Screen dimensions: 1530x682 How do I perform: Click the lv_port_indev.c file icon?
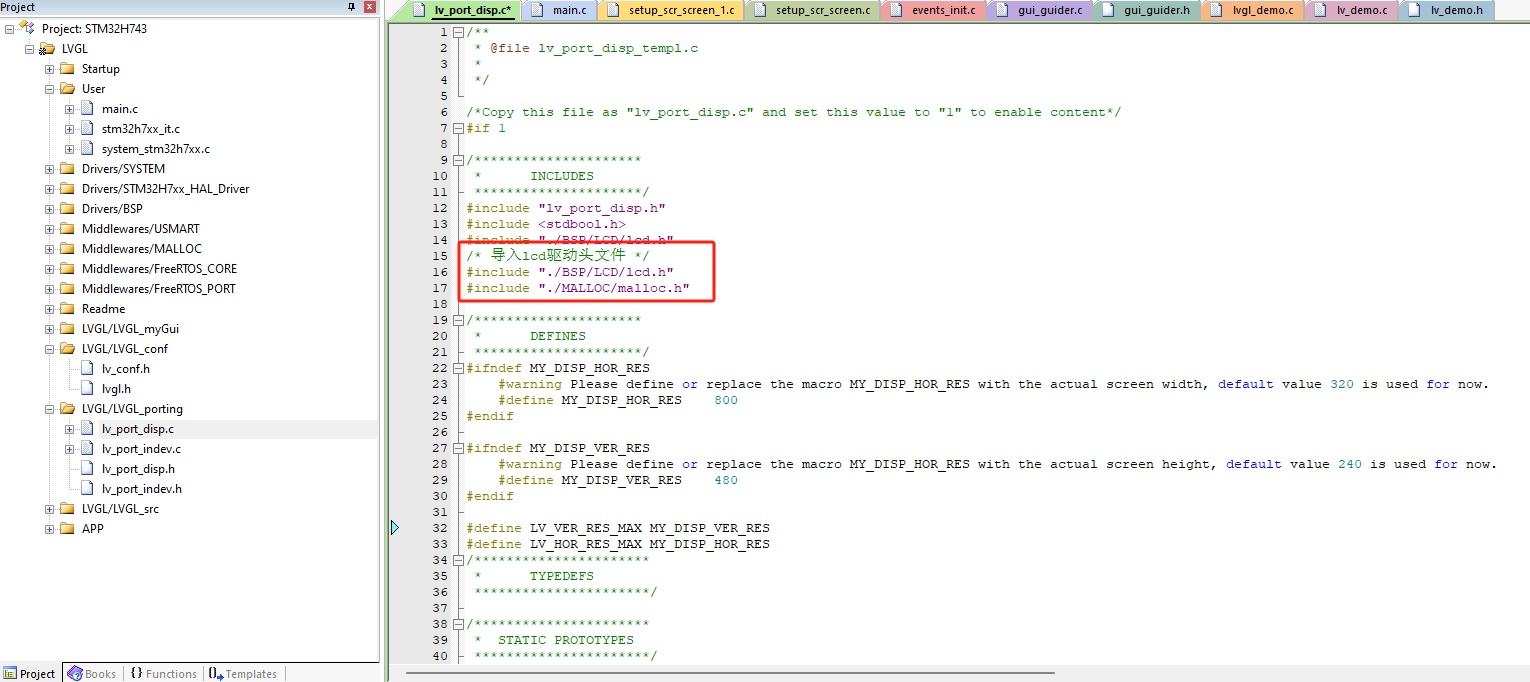coord(87,448)
